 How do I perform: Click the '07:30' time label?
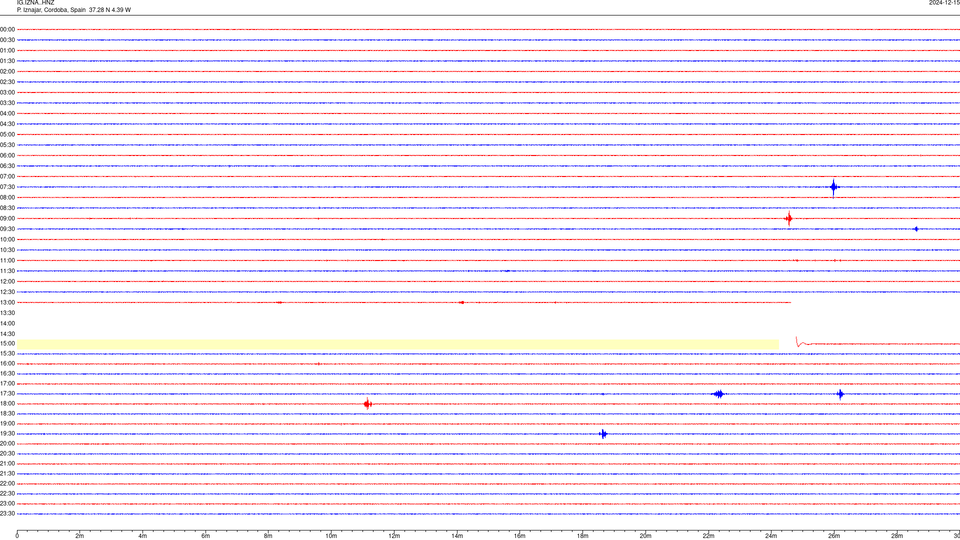[x=7, y=187]
